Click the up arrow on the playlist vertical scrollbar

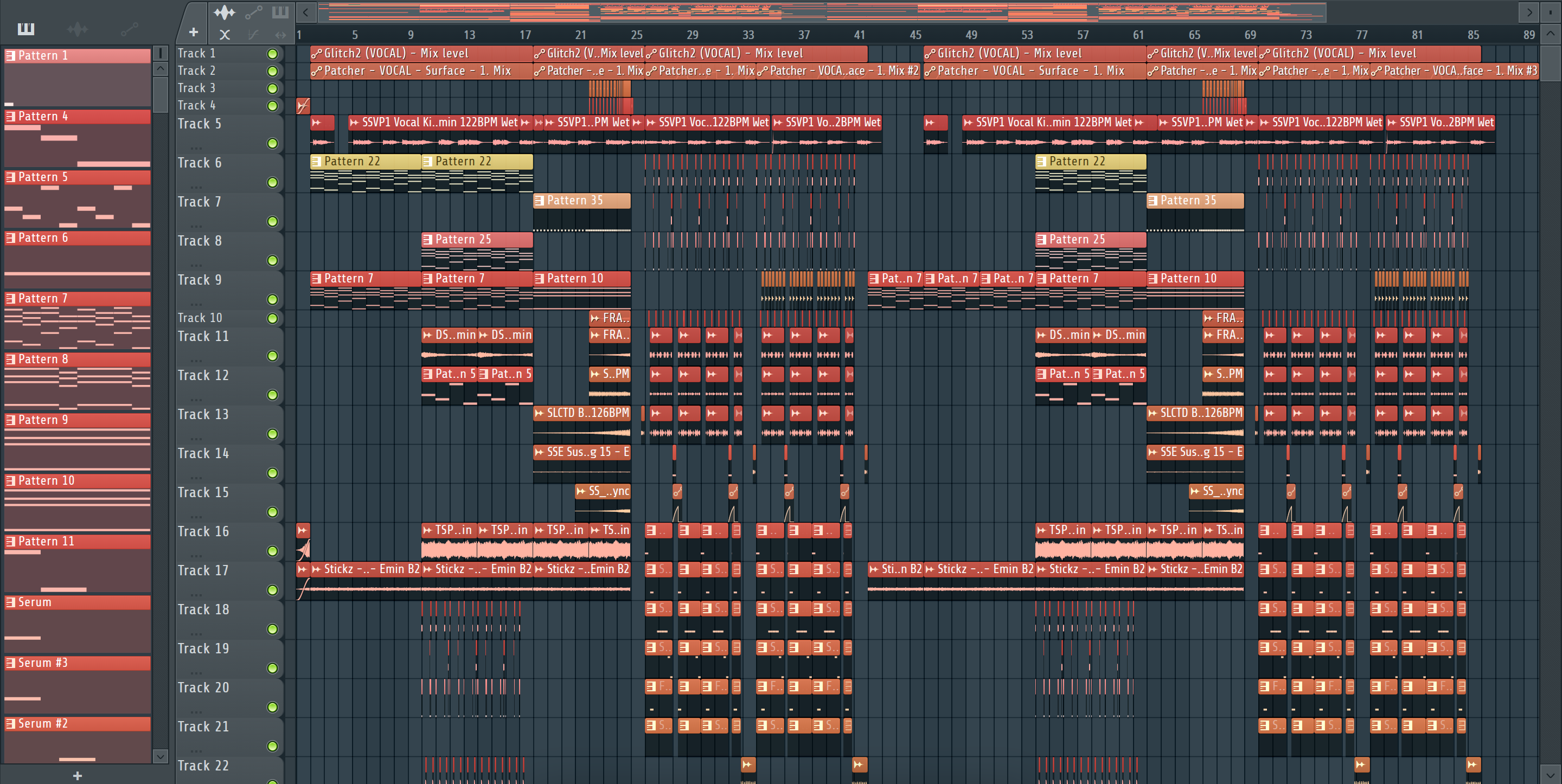tap(1551, 34)
